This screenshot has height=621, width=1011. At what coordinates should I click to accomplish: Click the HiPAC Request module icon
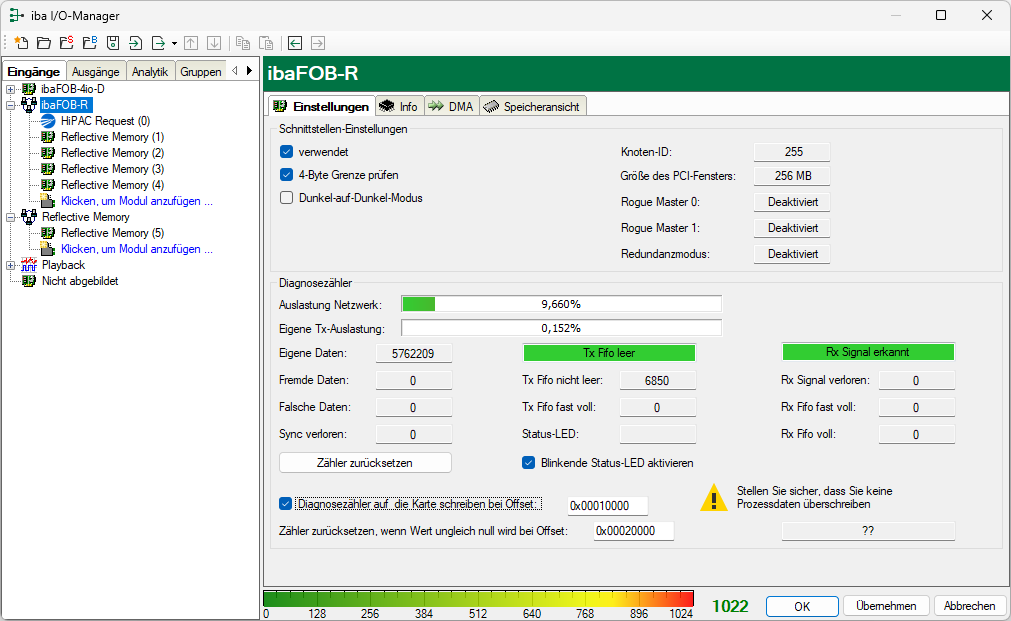48,121
